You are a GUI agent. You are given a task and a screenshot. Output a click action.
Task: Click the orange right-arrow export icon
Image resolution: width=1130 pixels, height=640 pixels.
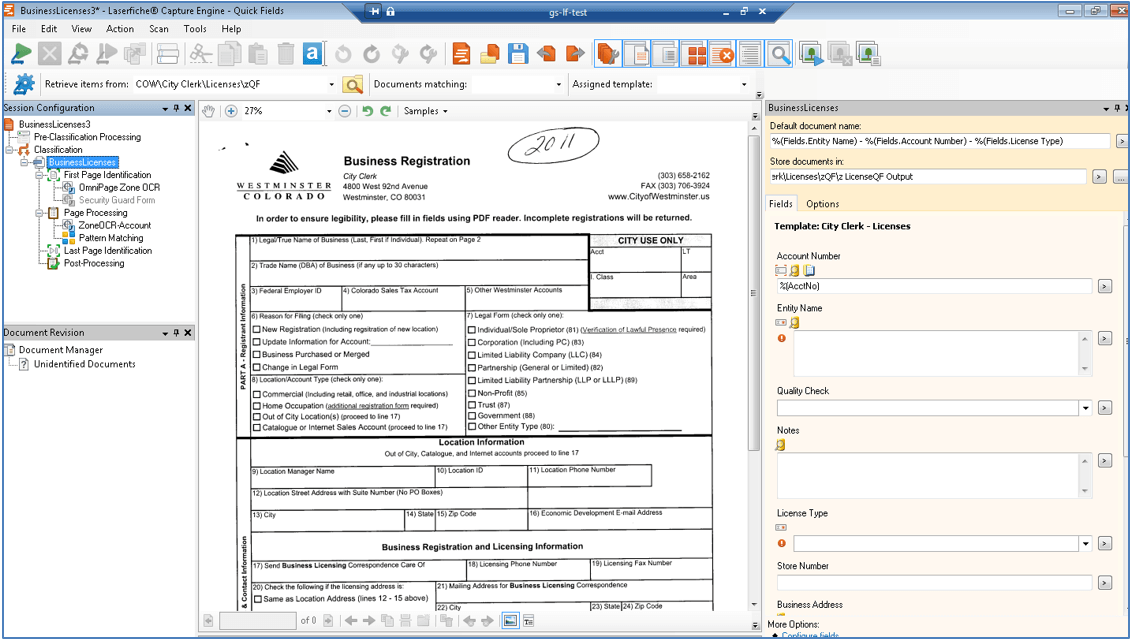pyautogui.click(x=574, y=54)
